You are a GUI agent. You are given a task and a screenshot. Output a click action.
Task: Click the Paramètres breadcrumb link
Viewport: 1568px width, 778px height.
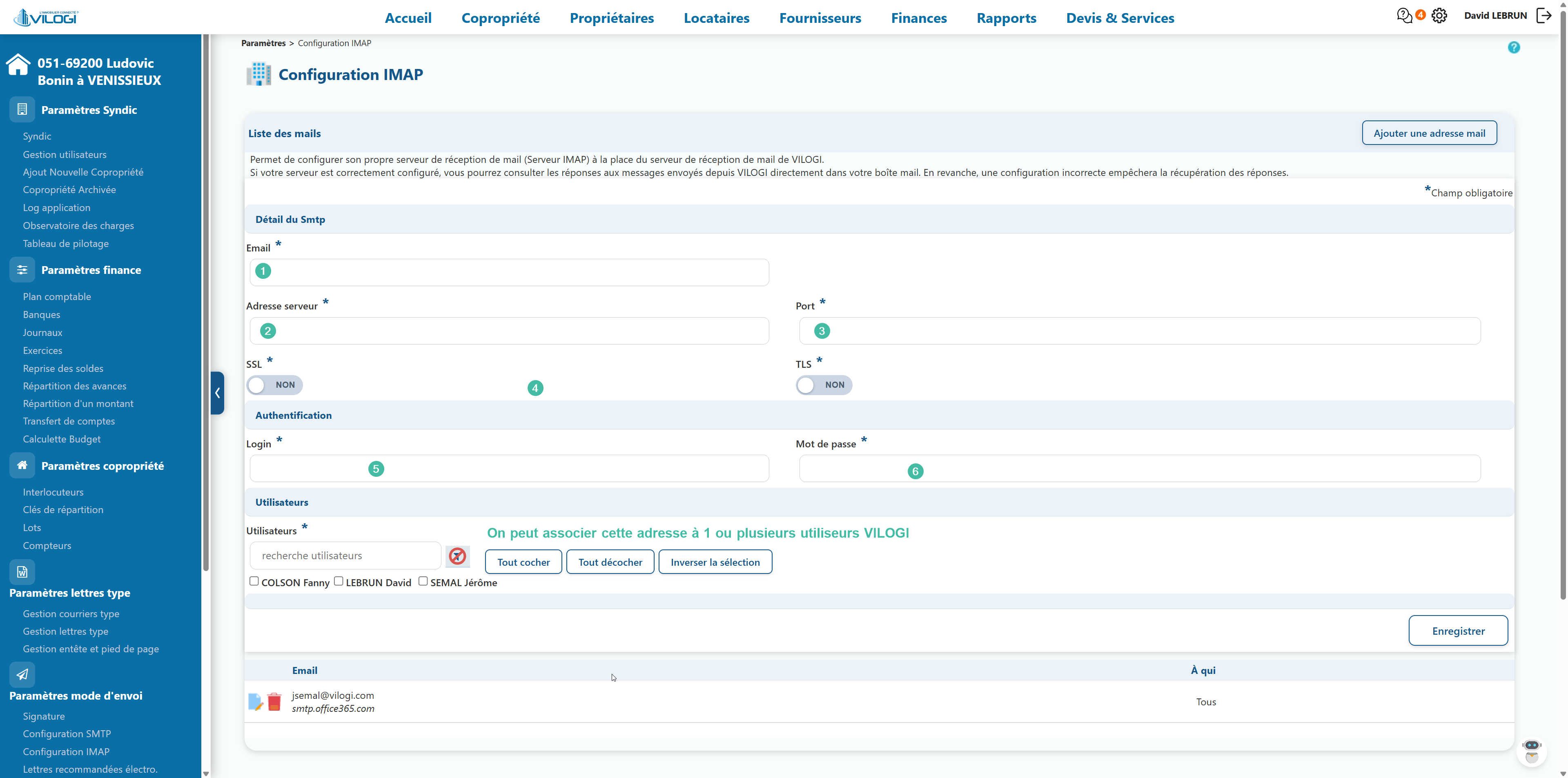tap(263, 43)
